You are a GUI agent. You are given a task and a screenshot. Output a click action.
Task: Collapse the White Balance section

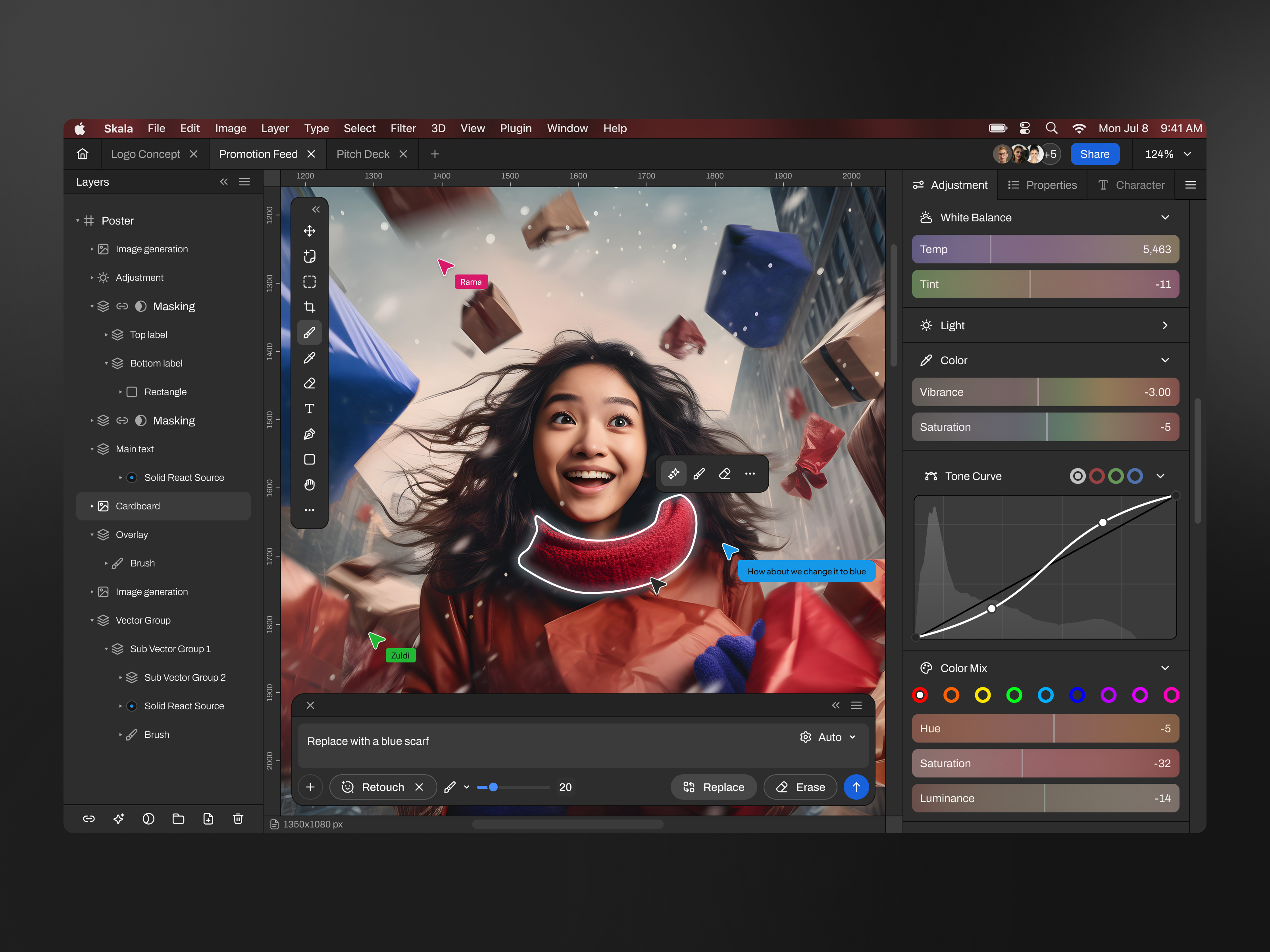[x=1166, y=217]
